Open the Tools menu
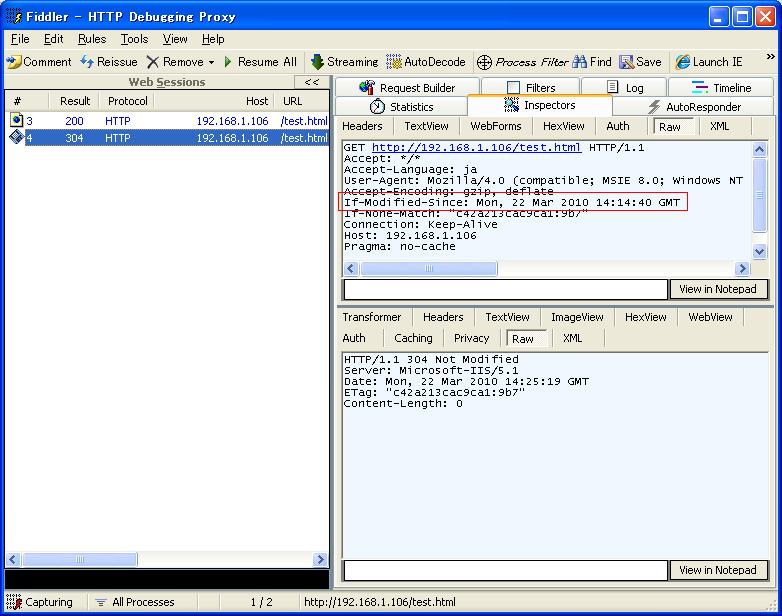The width and height of the screenshot is (782, 616). click(134, 39)
